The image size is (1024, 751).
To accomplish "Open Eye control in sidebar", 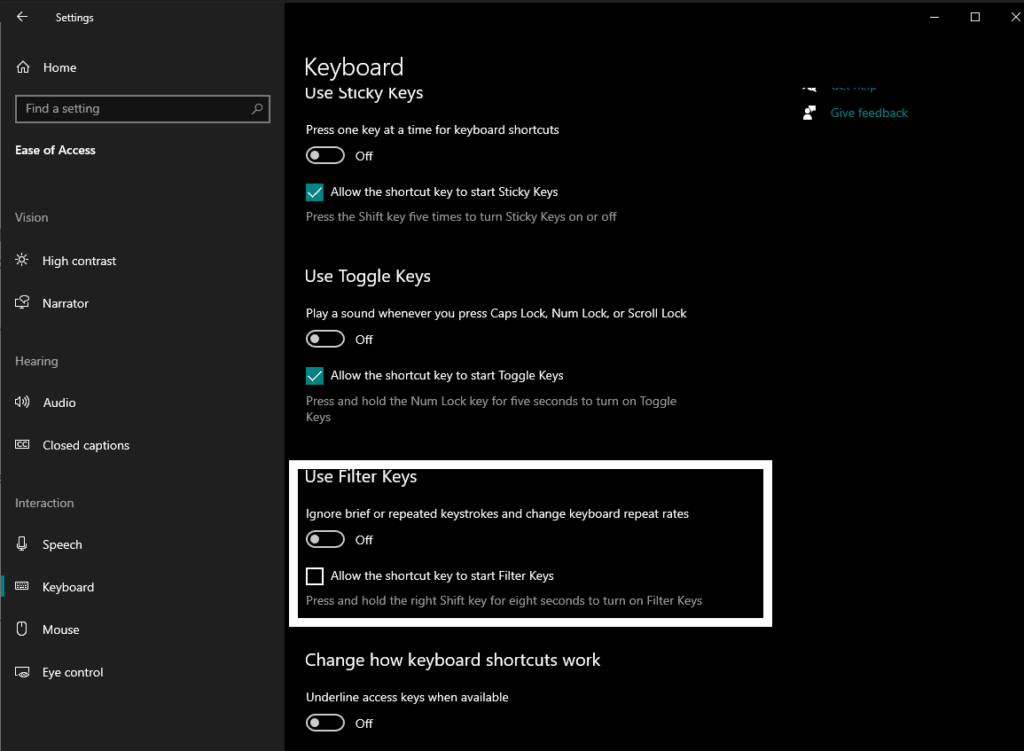I will [72, 673].
